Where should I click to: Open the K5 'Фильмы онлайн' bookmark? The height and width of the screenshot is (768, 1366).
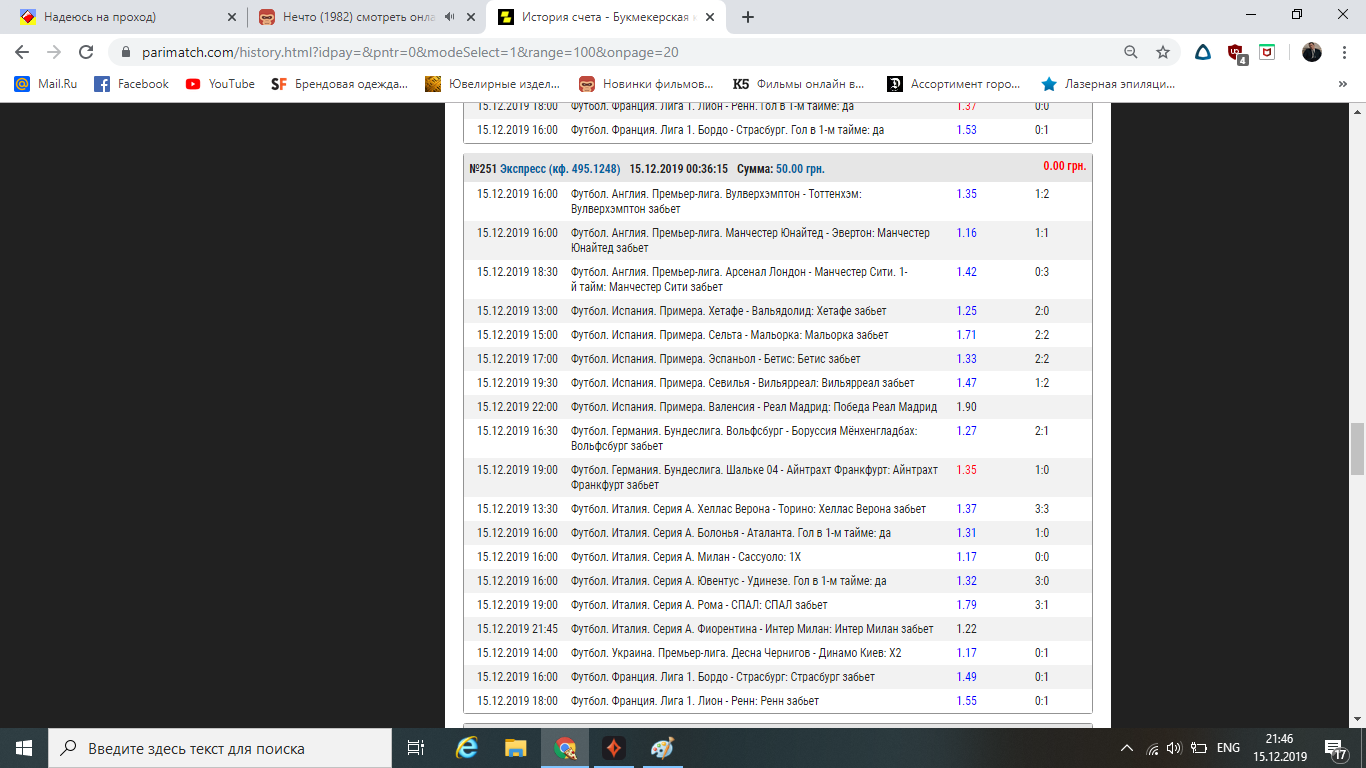tap(799, 84)
